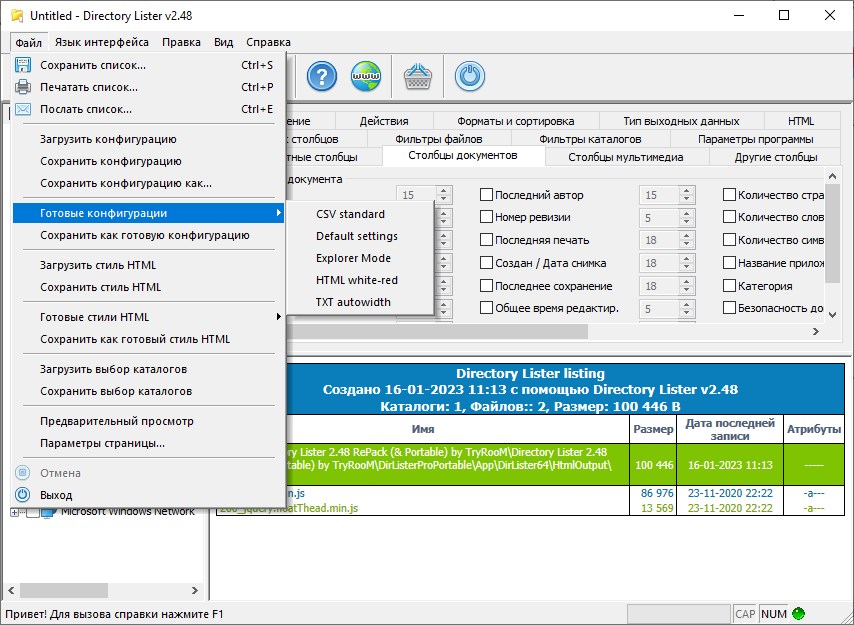Image resolution: width=854 pixels, height=625 pixels.
Task: Click the blue question mark help icon
Action: click(x=321, y=76)
